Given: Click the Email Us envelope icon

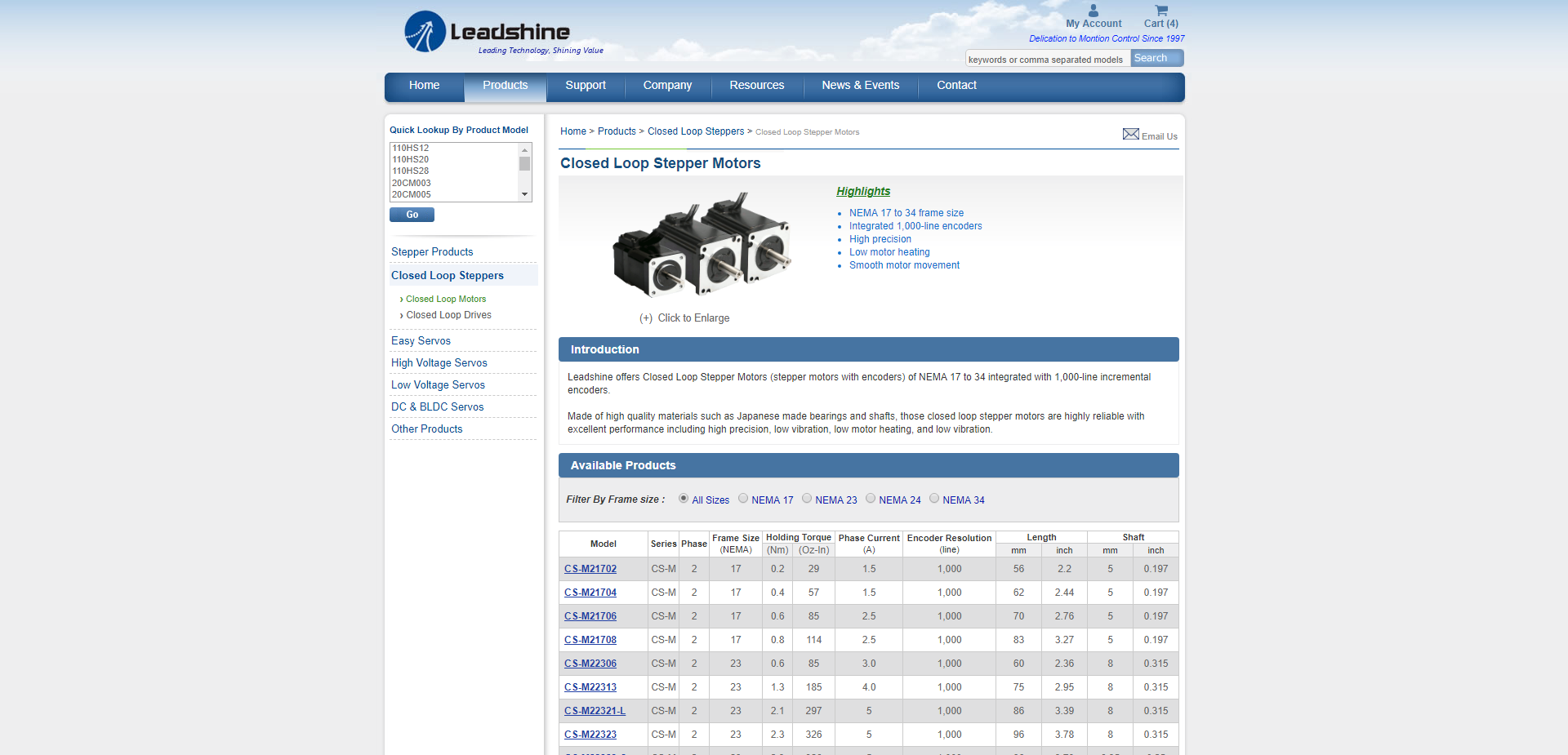Looking at the screenshot, I should click(x=1130, y=134).
